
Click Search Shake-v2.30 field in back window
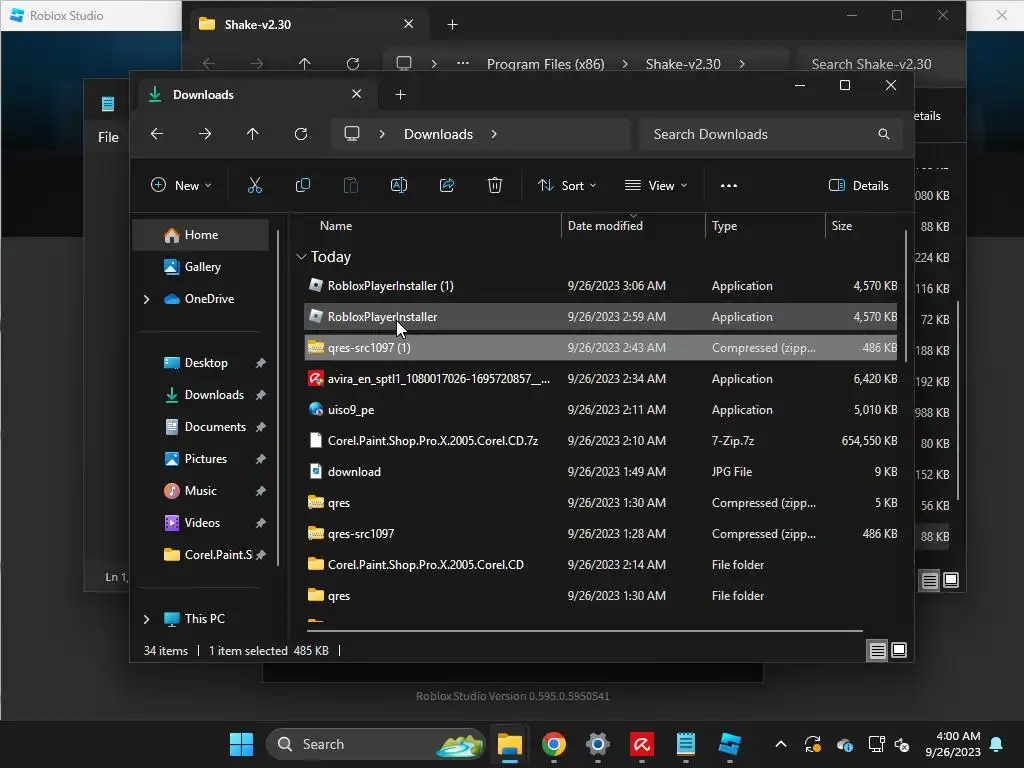880,64
